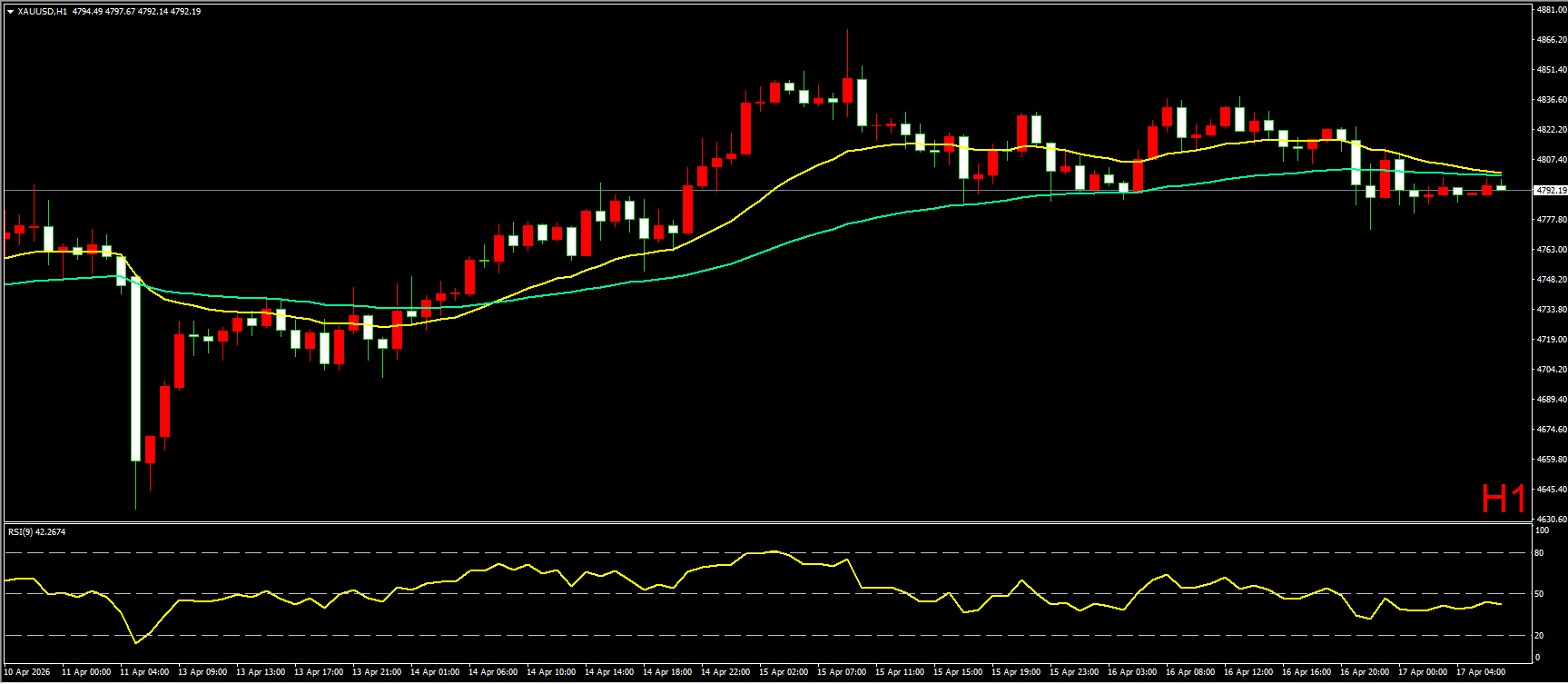The image size is (1568, 684).
Task: Click the 15 Apr 07:00 time marker
Action: click(841, 672)
